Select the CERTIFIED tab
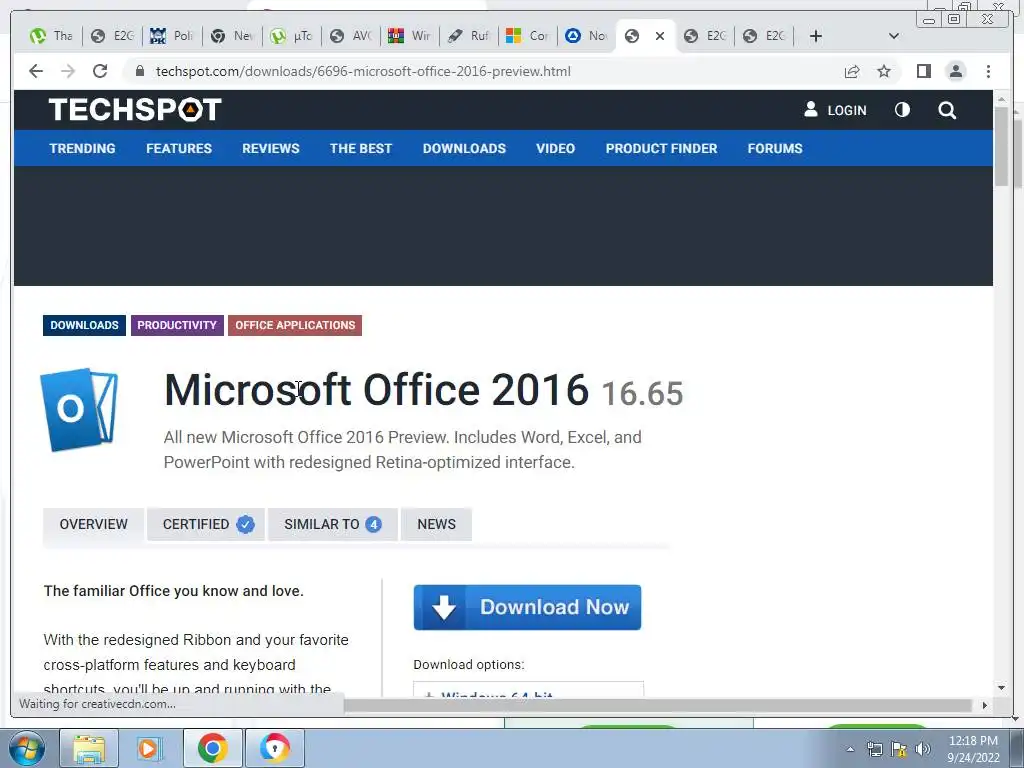Image resolution: width=1024 pixels, height=768 pixels. click(206, 524)
